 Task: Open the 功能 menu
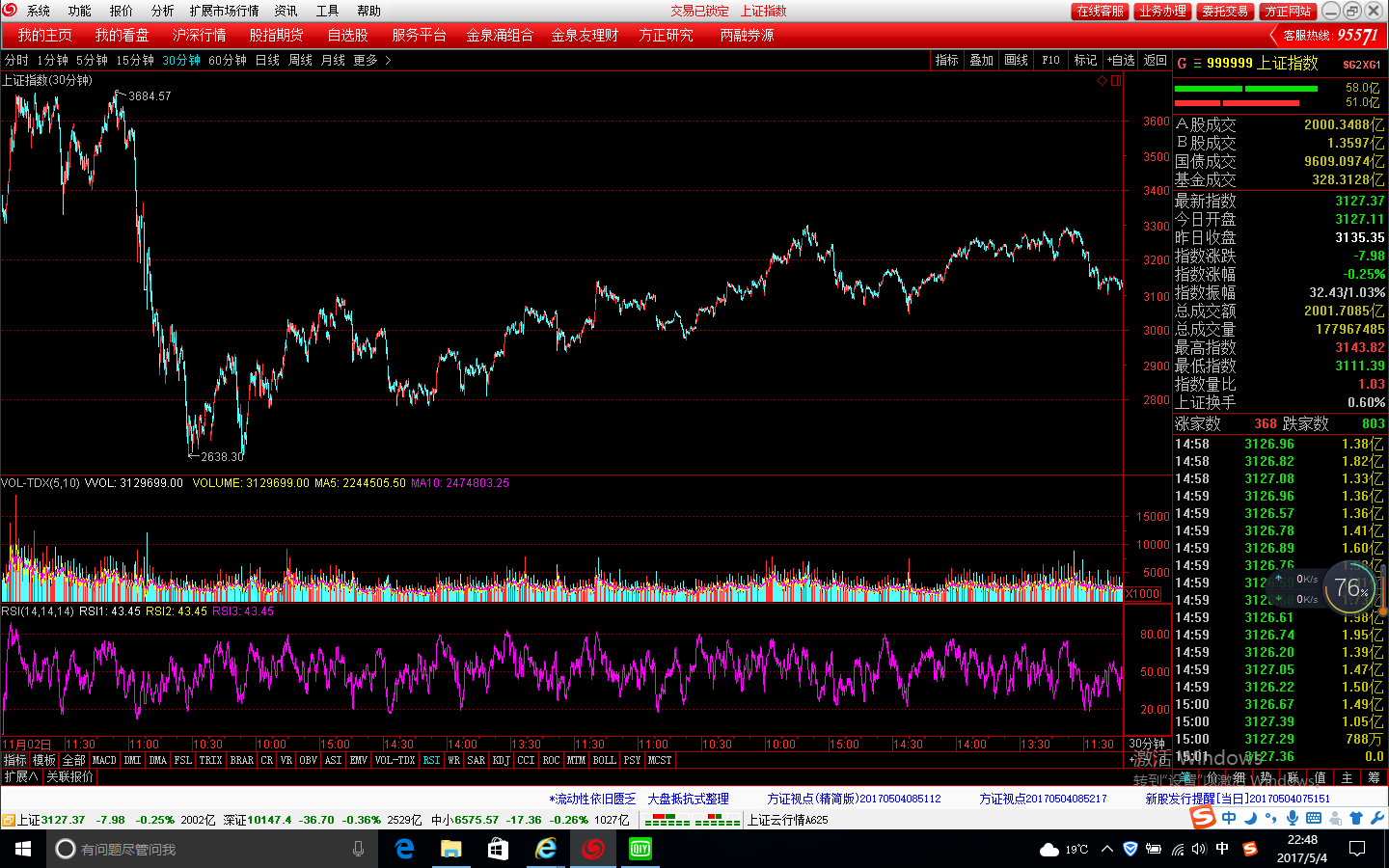coord(79,11)
